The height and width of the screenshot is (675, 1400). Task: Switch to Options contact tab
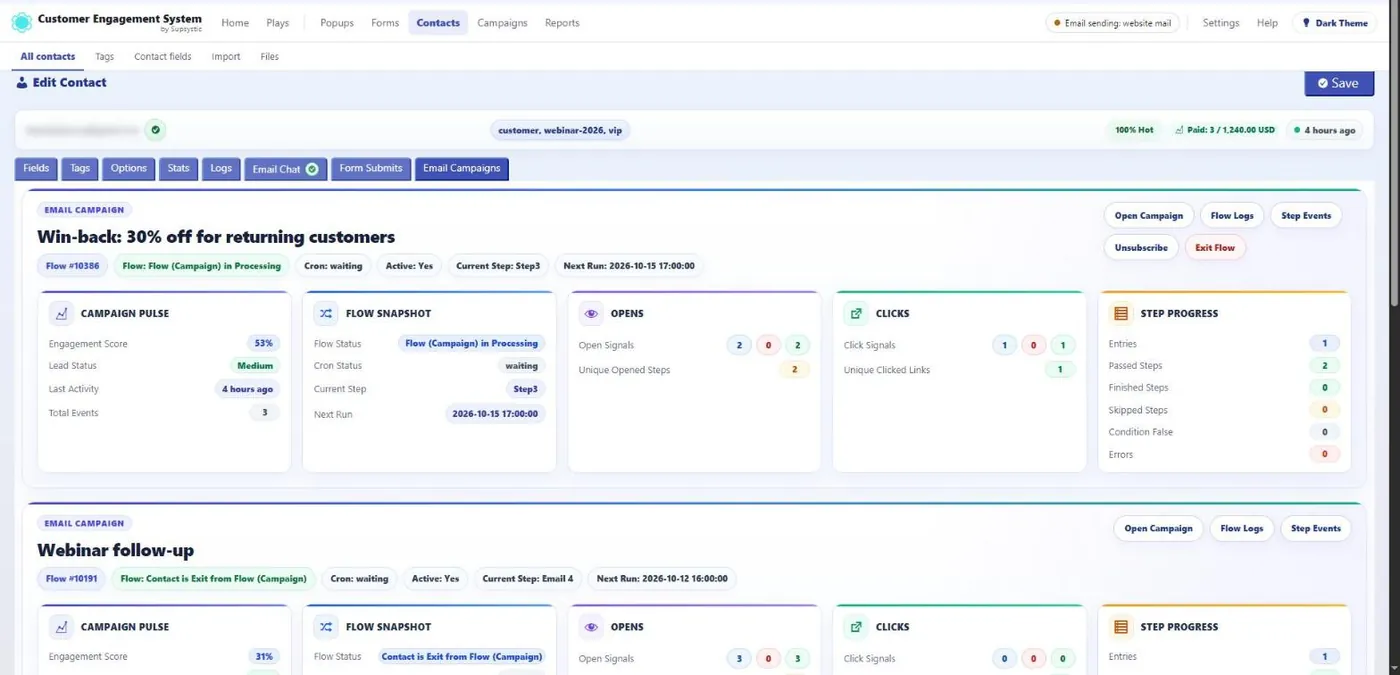click(x=129, y=169)
